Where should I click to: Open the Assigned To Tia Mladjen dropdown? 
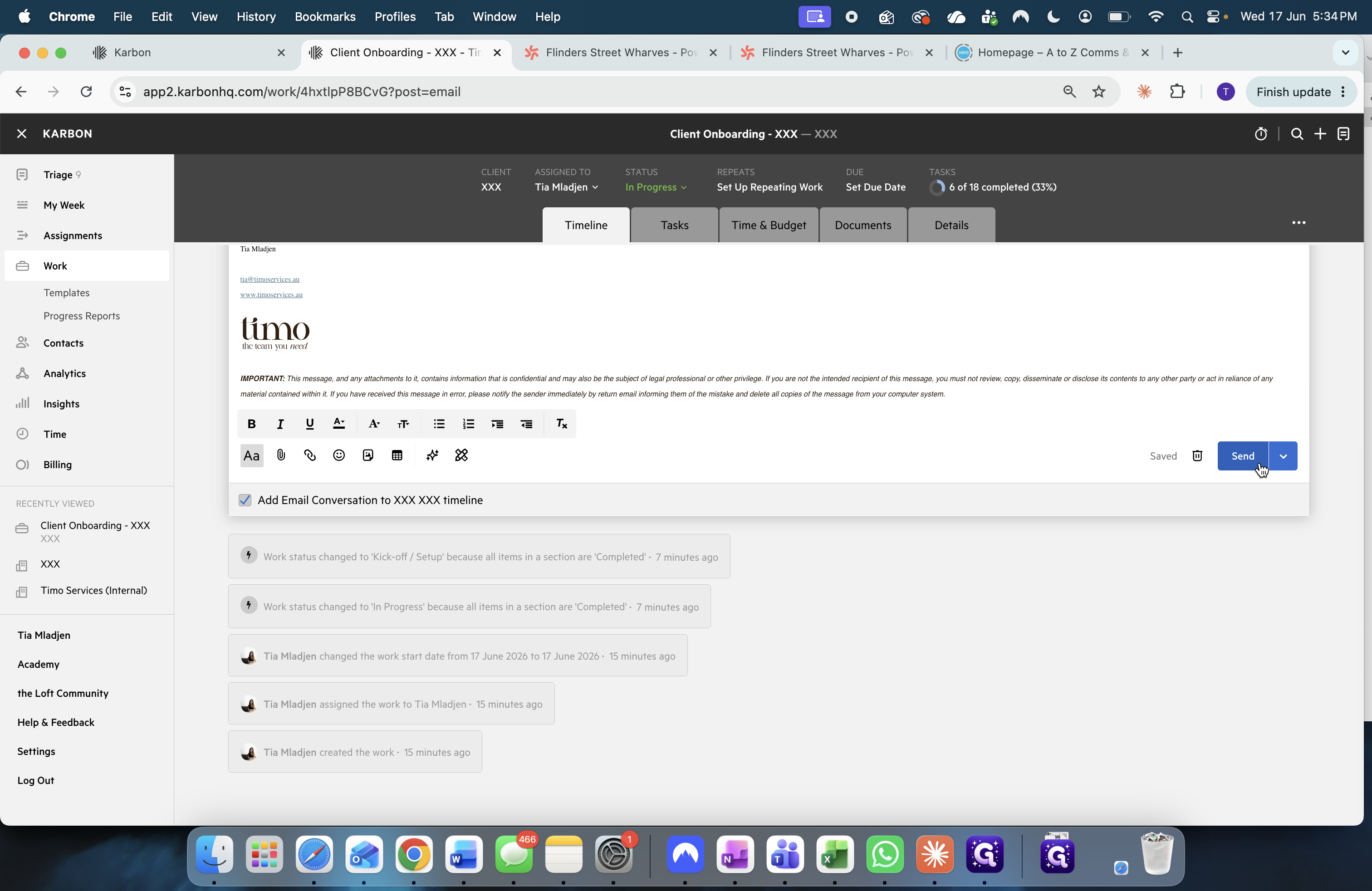coord(566,187)
